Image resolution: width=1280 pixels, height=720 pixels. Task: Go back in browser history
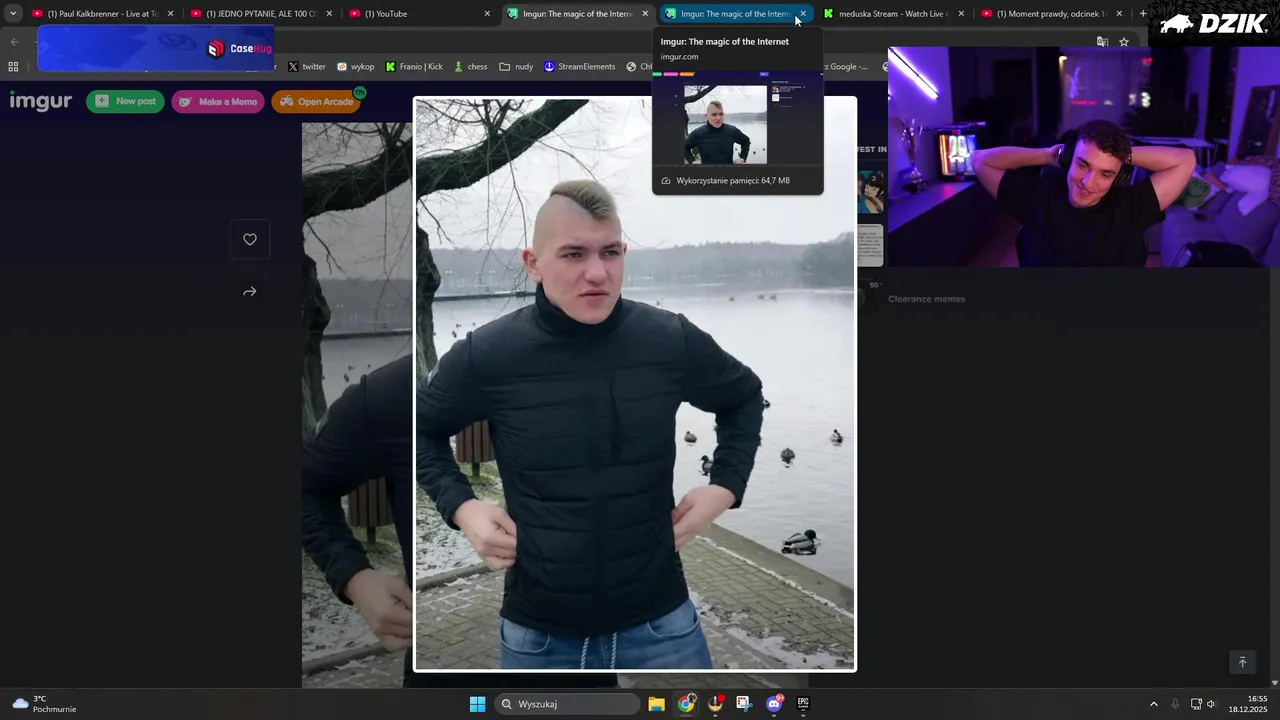pyautogui.click(x=14, y=42)
